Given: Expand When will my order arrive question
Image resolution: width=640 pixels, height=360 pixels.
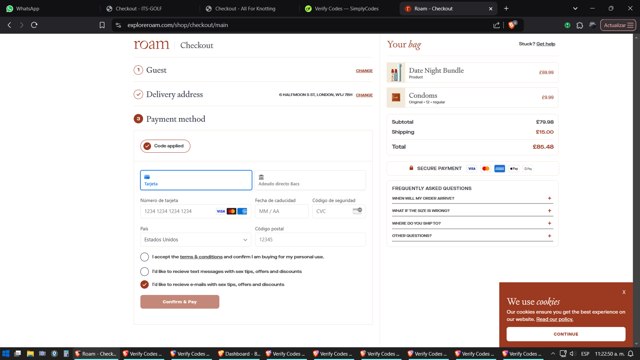Looking at the screenshot, I should pos(472,198).
